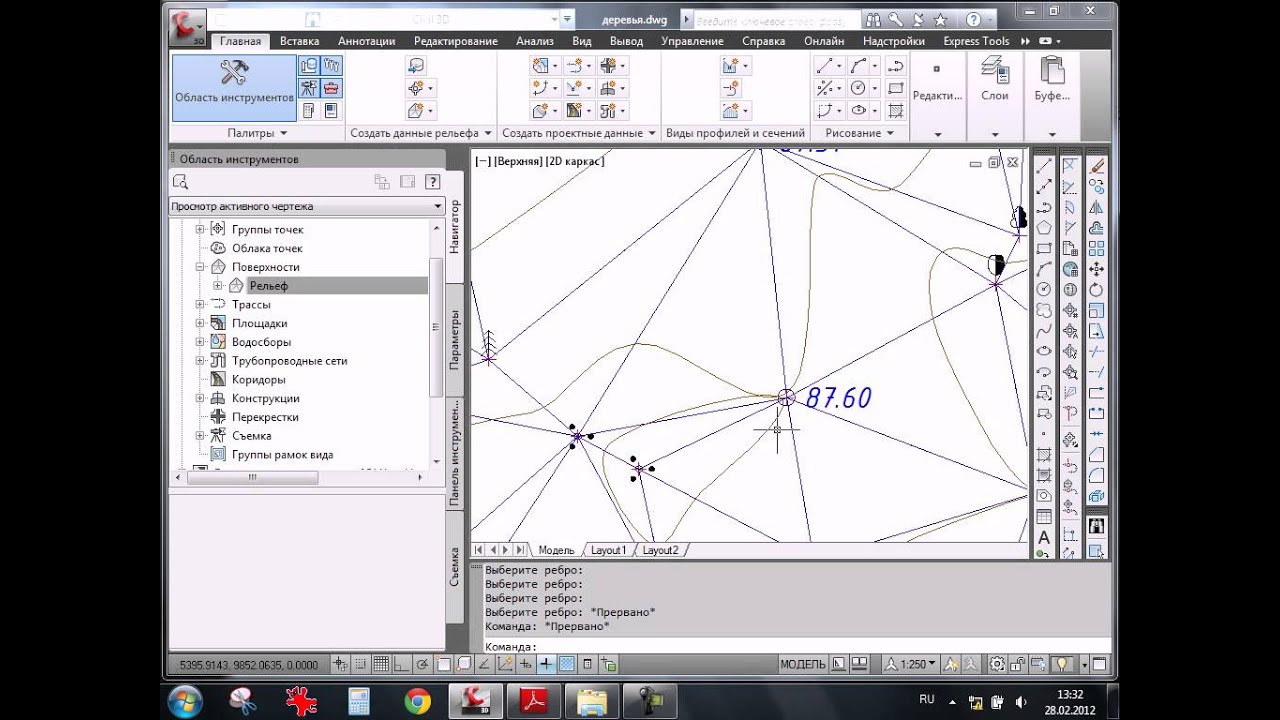Click the help question mark icon in title bar
The image size is (1280, 720).
(x=973, y=19)
